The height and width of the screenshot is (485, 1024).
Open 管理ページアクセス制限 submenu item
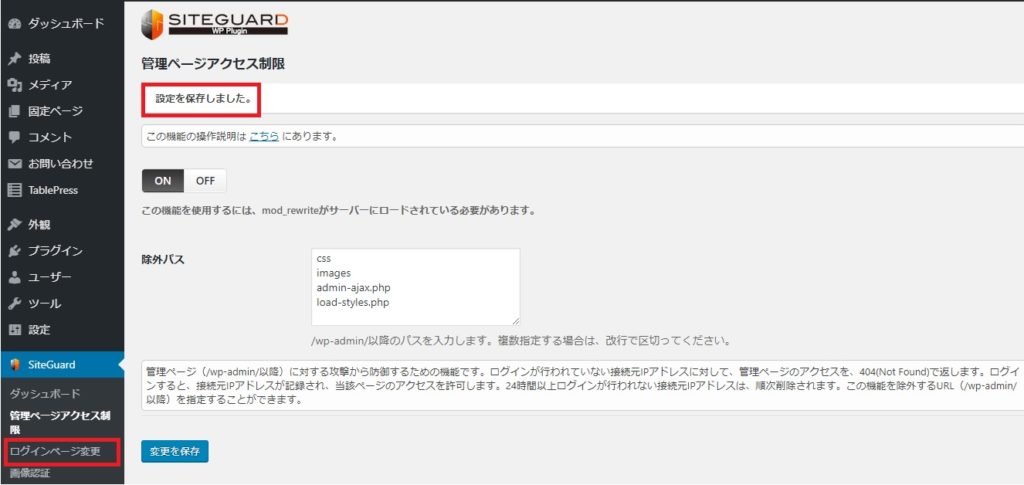click(x=60, y=422)
